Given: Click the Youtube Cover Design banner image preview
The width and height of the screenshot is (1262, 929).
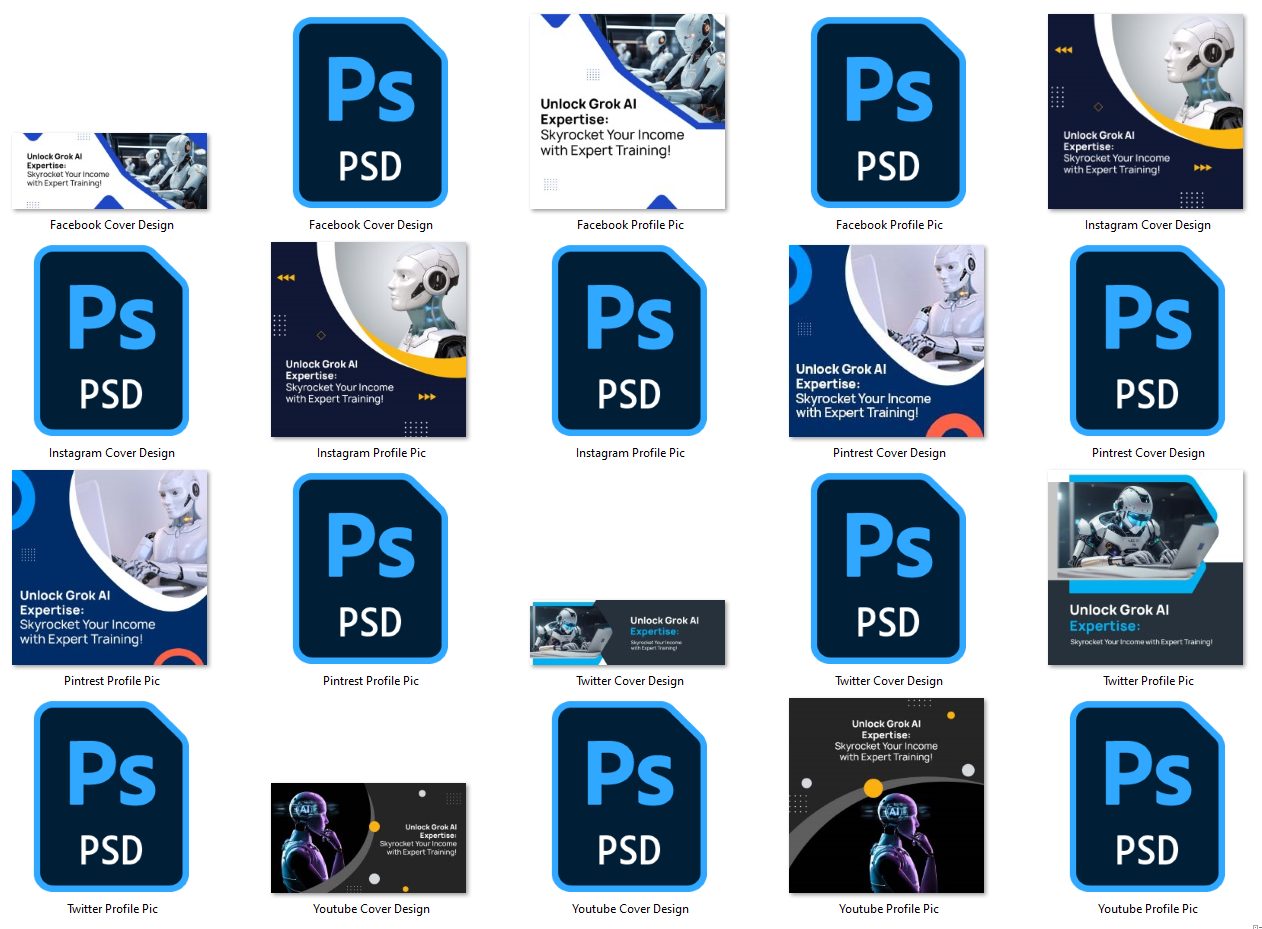Looking at the screenshot, I should coord(369,838).
